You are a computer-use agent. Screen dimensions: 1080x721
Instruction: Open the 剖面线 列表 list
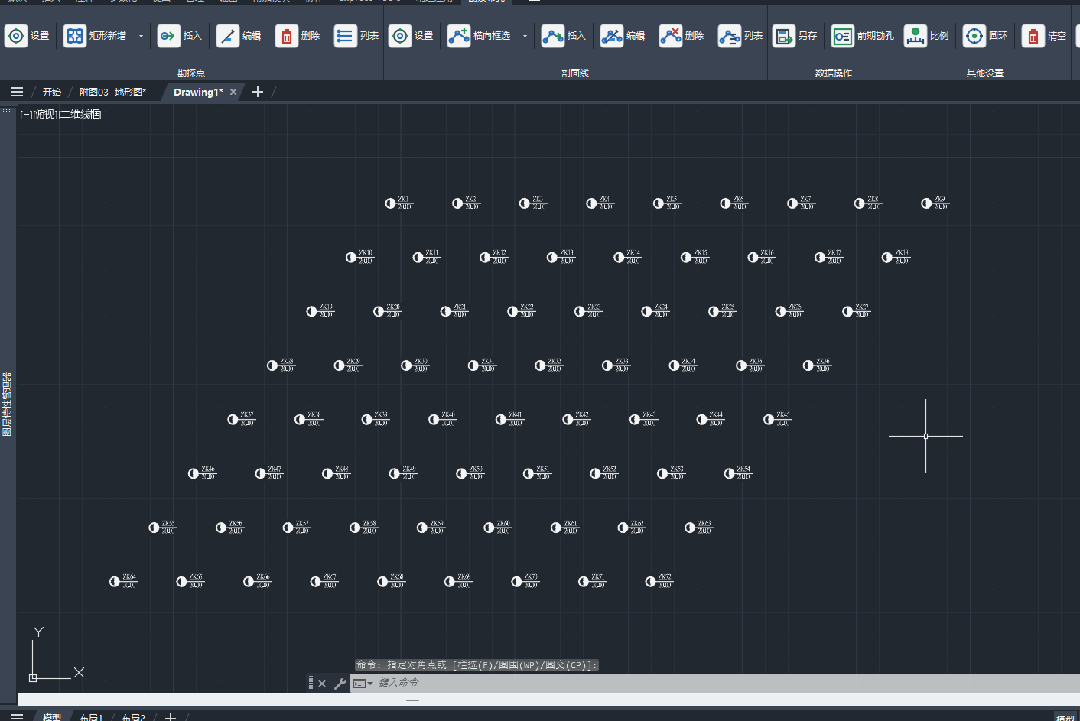pyautogui.click(x=740, y=36)
